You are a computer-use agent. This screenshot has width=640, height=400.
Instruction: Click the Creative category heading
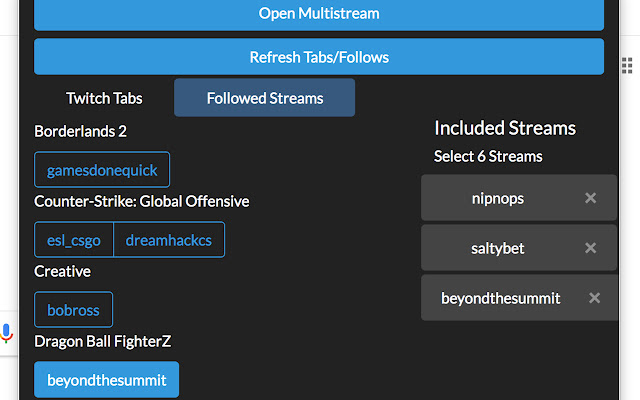pyautogui.click(x=62, y=271)
